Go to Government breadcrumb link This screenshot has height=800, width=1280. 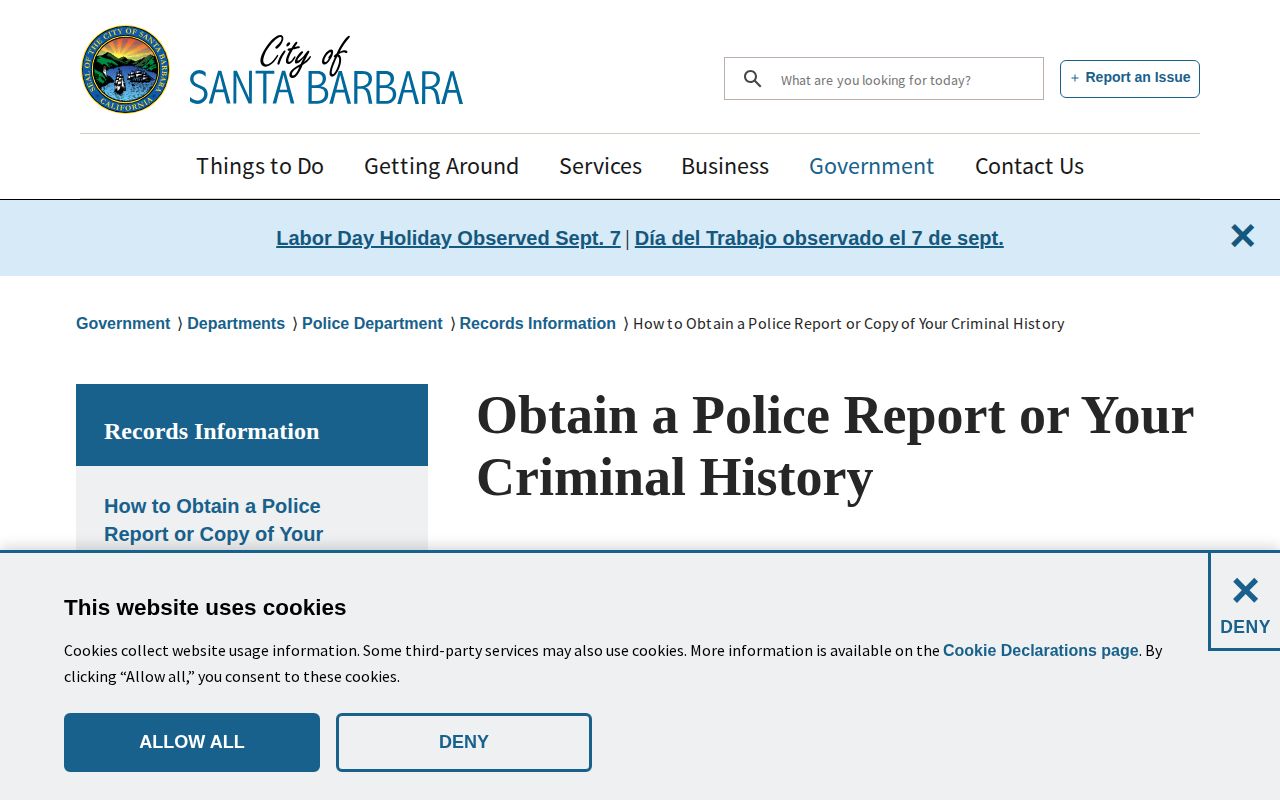click(123, 323)
